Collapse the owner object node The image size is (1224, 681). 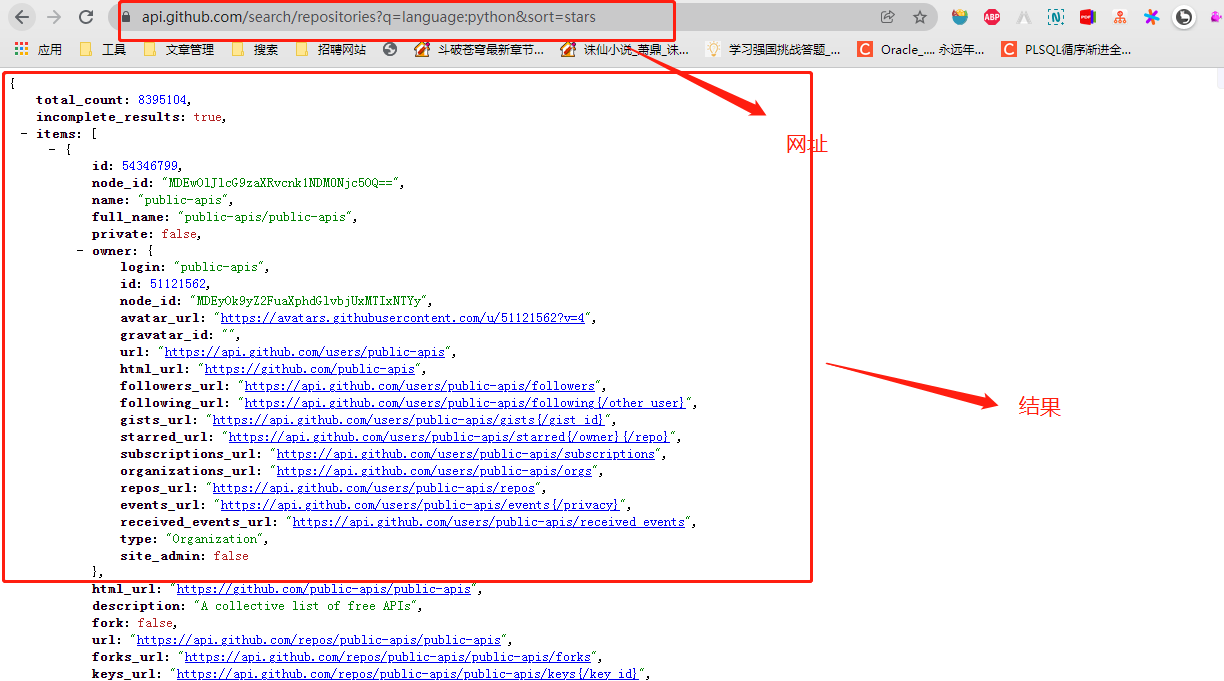point(80,251)
